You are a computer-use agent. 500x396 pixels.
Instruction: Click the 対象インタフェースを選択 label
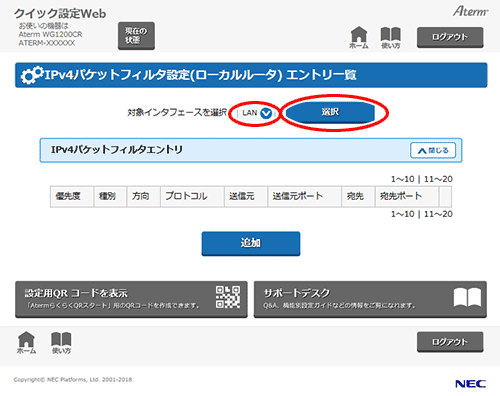click(x=177, y=113)
